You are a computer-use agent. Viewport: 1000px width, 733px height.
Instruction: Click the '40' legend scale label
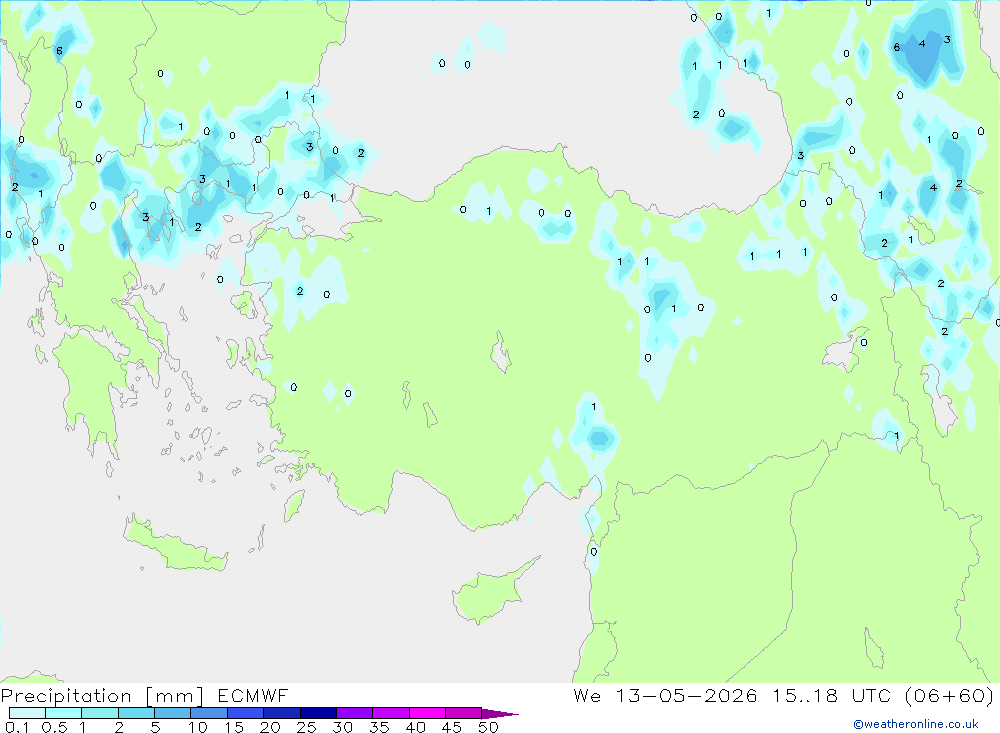point(415,727)
